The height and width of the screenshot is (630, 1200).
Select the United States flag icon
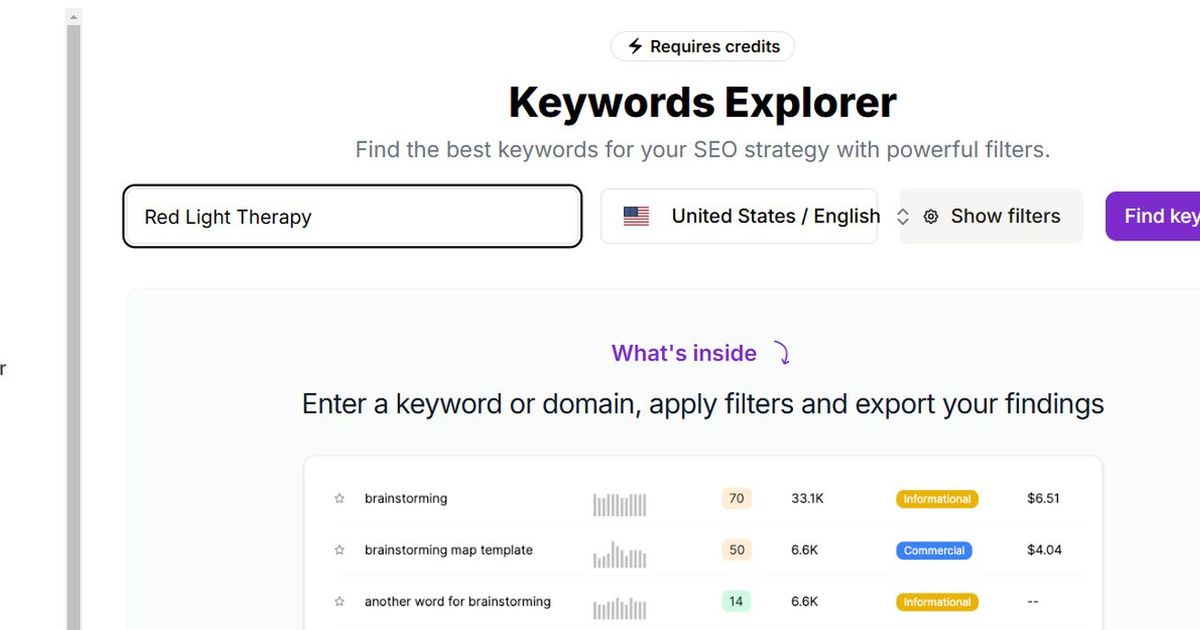pyautogui.click(x=637, y=216)
